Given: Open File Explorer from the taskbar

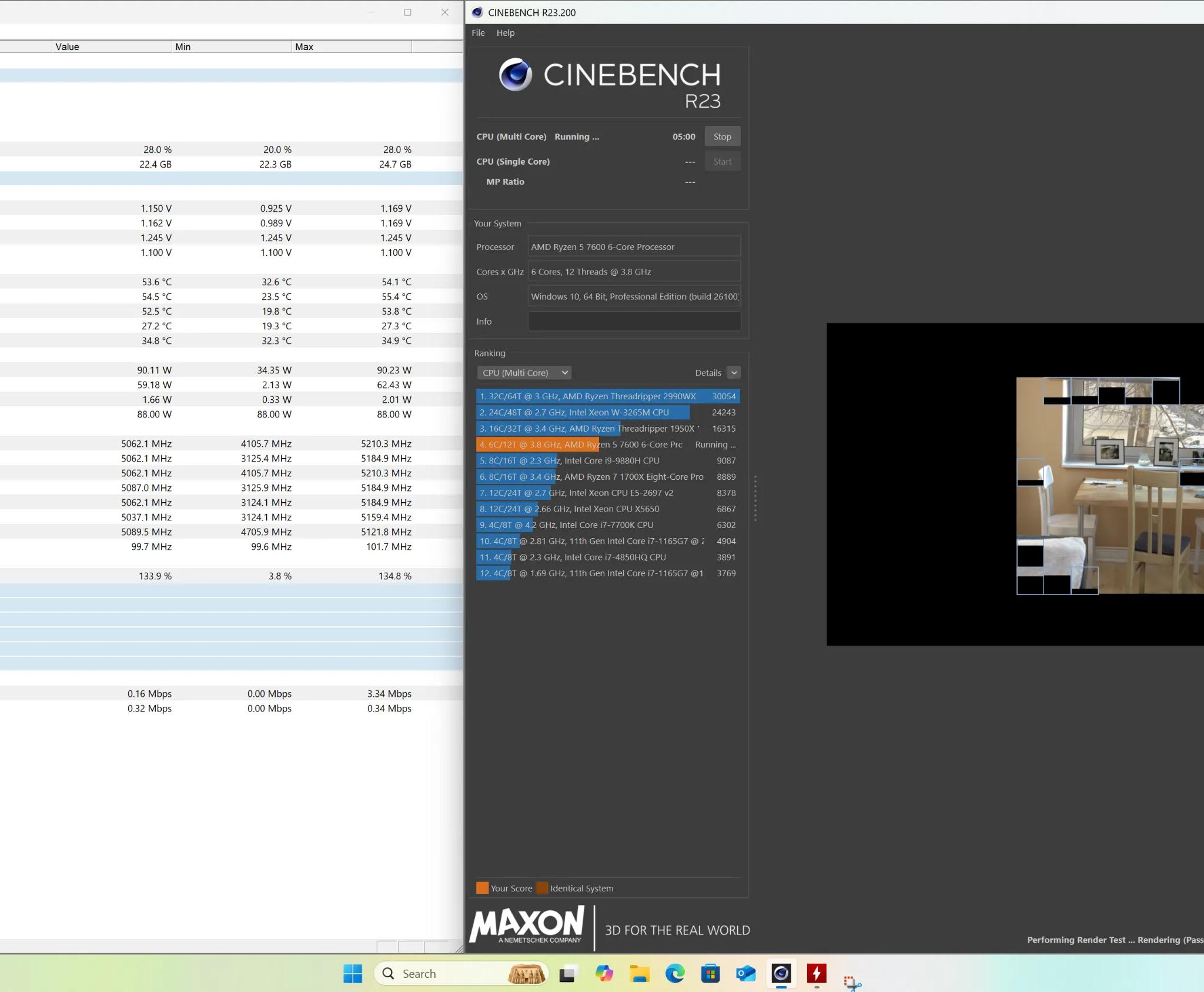Looking at the screenshot, I should coord(639,974).
